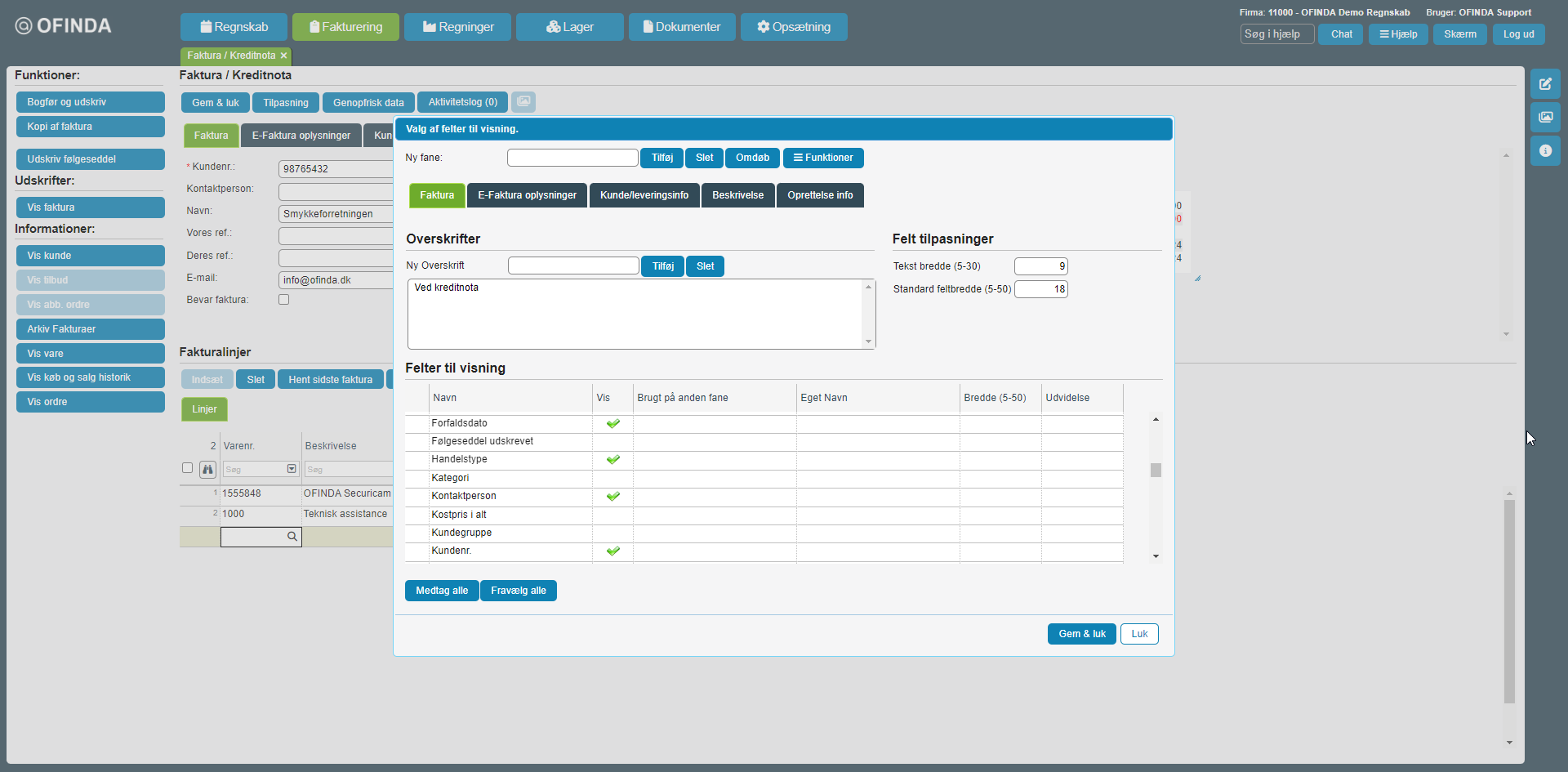Click the image icon next to Aktivitetslog

523,102
